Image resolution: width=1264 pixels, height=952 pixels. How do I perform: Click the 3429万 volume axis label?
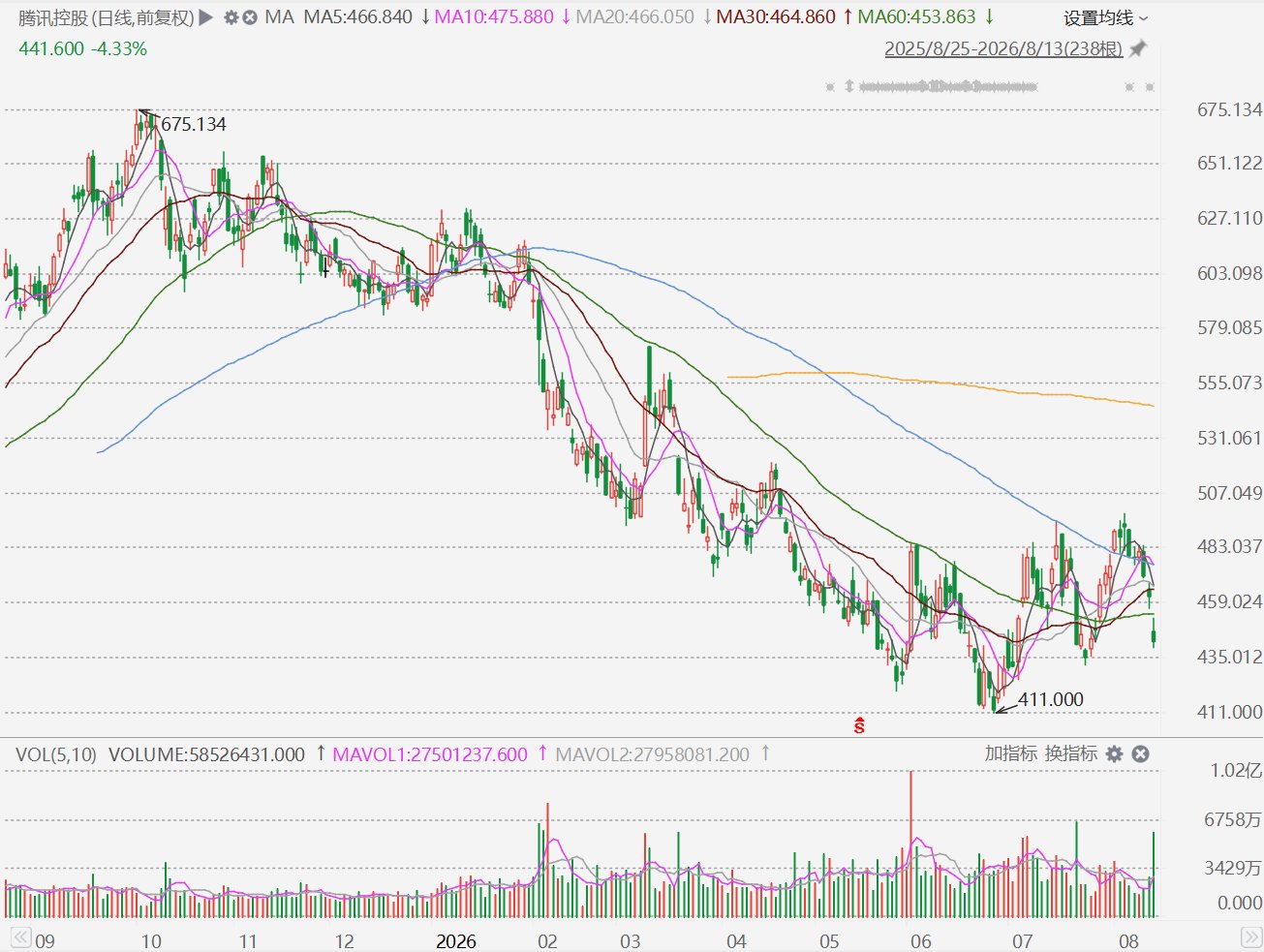tap(1232, 868)
